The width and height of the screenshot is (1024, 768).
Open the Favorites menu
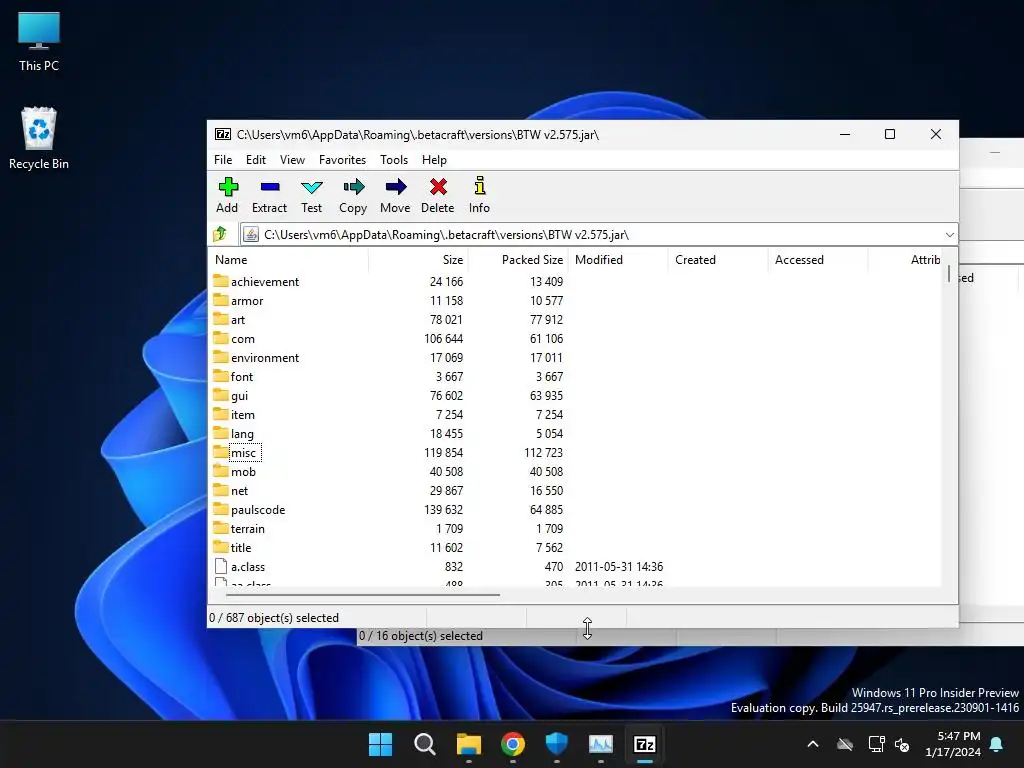[342, 160]
